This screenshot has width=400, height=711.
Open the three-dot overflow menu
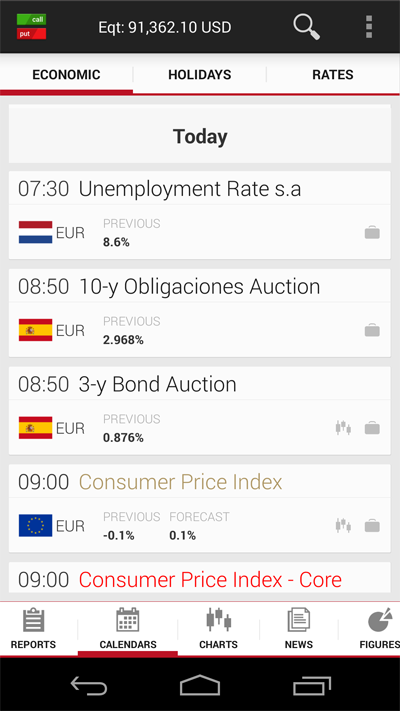click(x=369, y=27)
